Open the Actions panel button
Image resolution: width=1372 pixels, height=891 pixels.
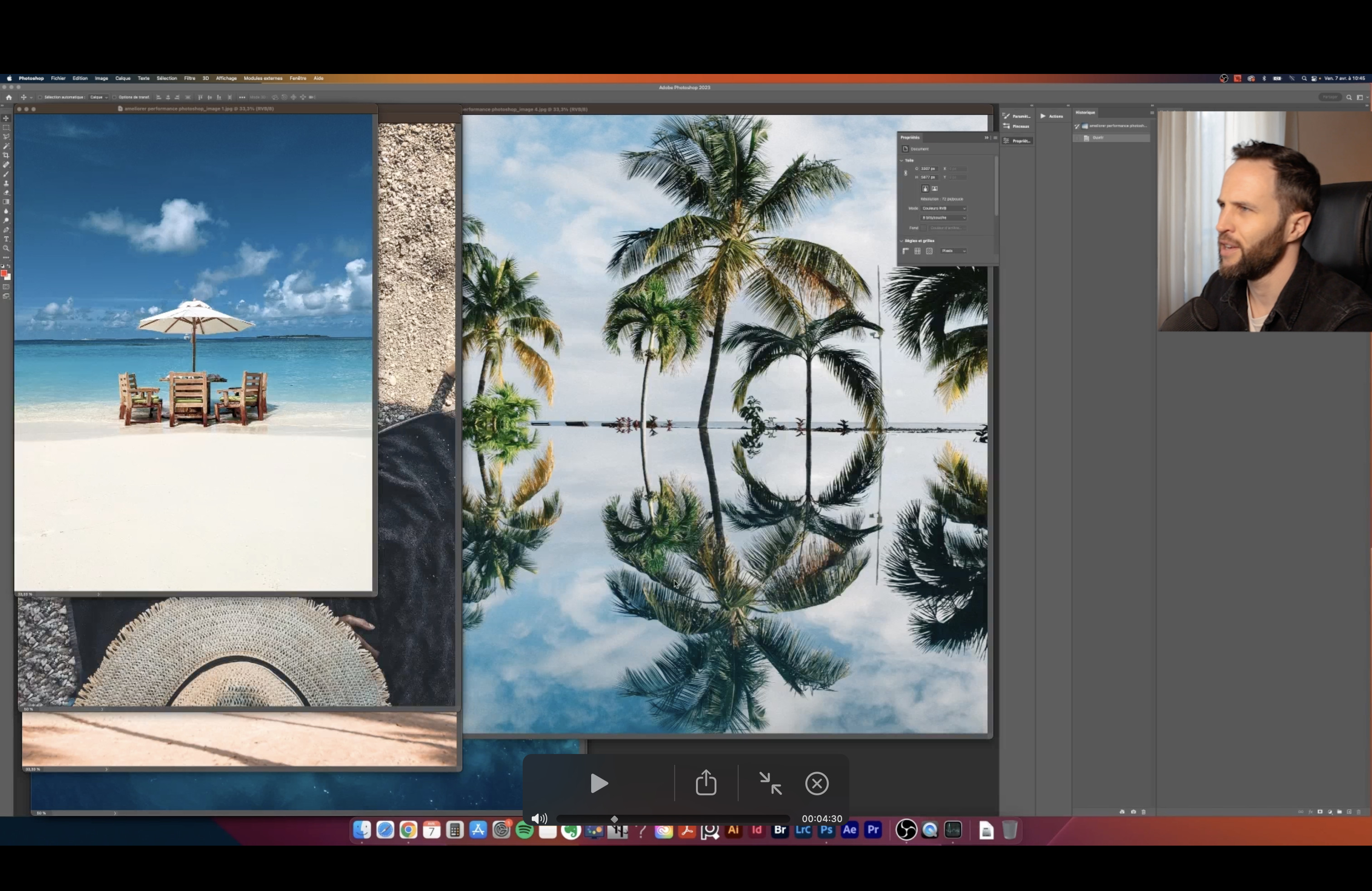point(1053,117)
